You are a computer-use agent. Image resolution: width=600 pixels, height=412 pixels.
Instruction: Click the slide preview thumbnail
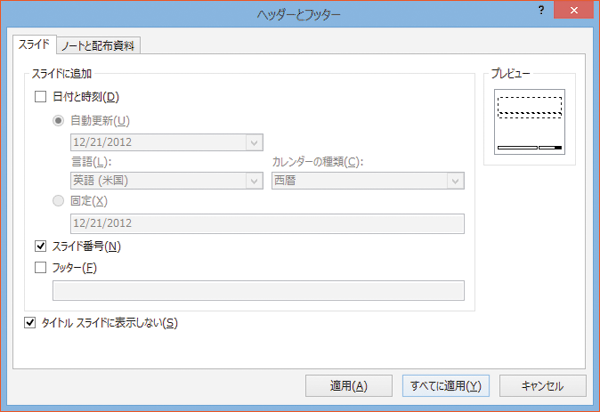click(x=530, y=122)
